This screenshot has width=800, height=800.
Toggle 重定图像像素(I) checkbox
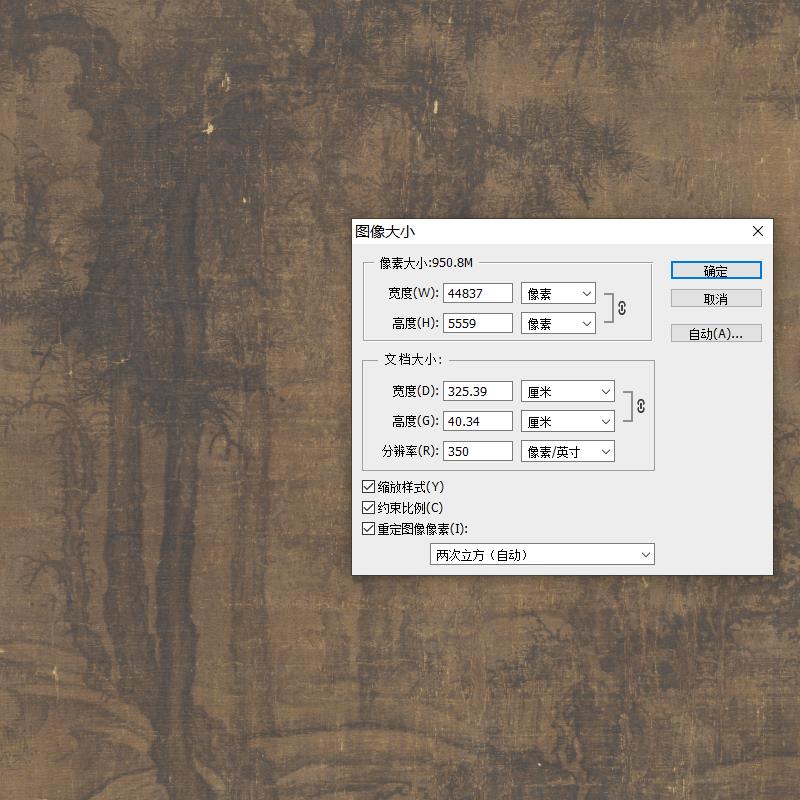pos(368,529)
